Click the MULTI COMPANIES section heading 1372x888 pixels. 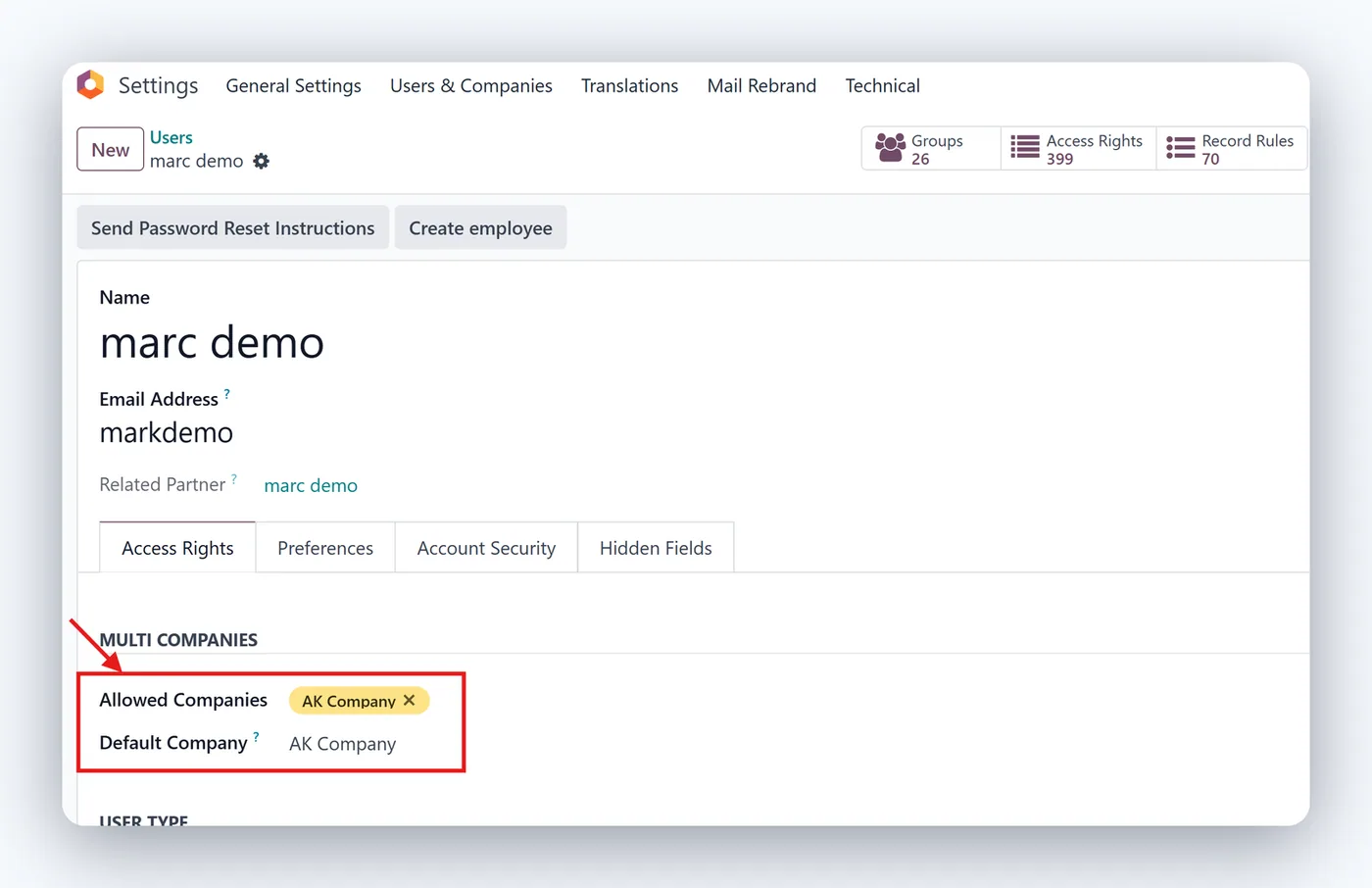point(178,640)
